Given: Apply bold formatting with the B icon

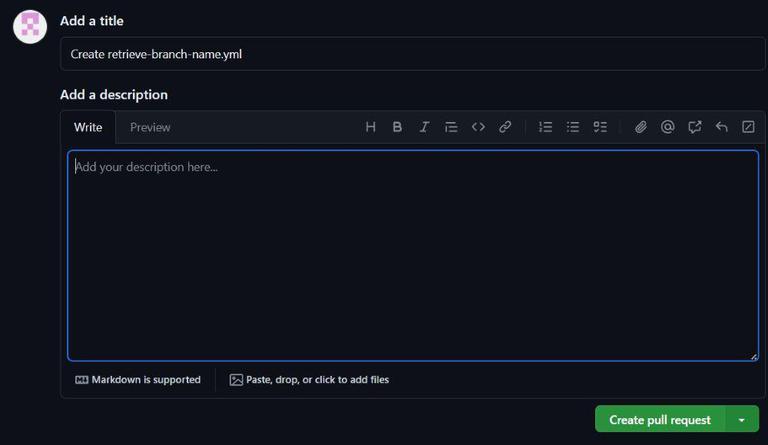Looking at the screenshot, I should pos(397,127).
